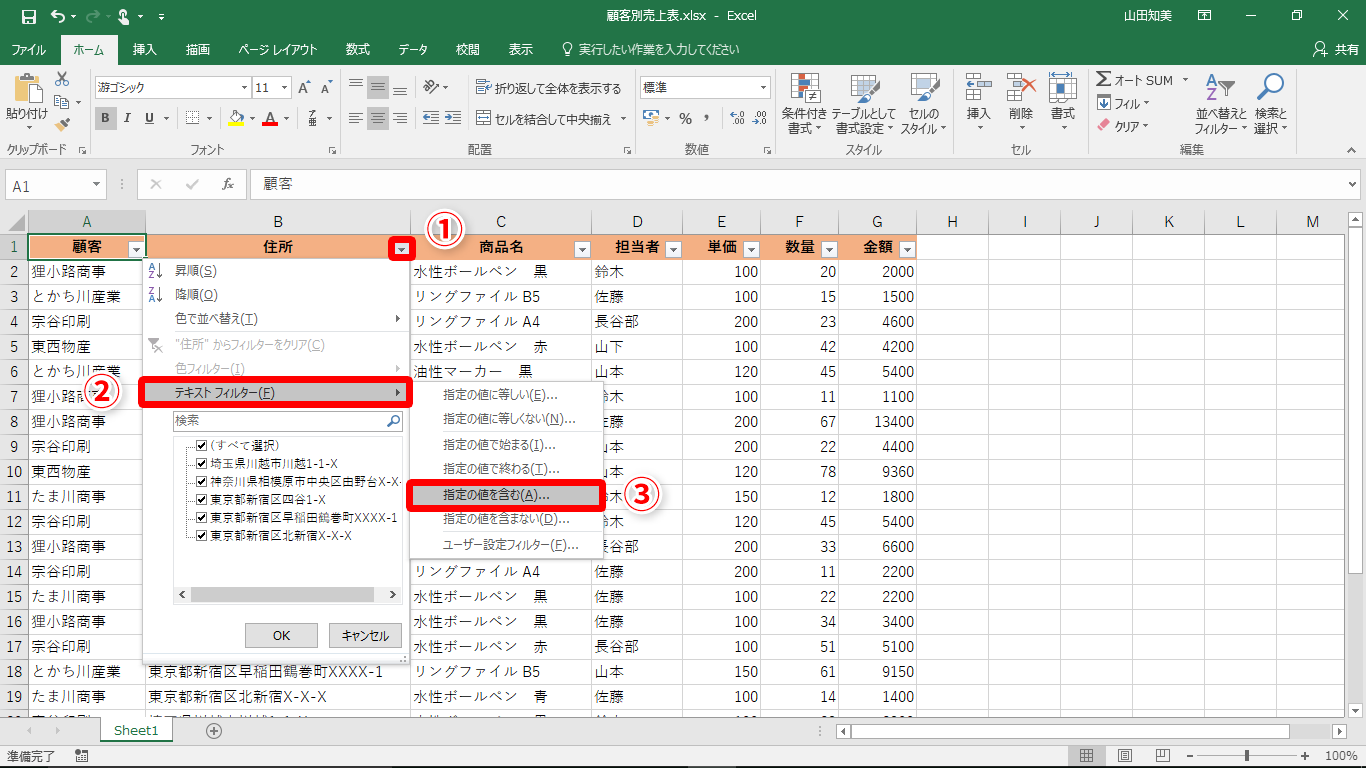Viewport: 1366px width, 768px height.
Task: Click the 実行したい作業を入力してください search box
Action: pos(650,49)
